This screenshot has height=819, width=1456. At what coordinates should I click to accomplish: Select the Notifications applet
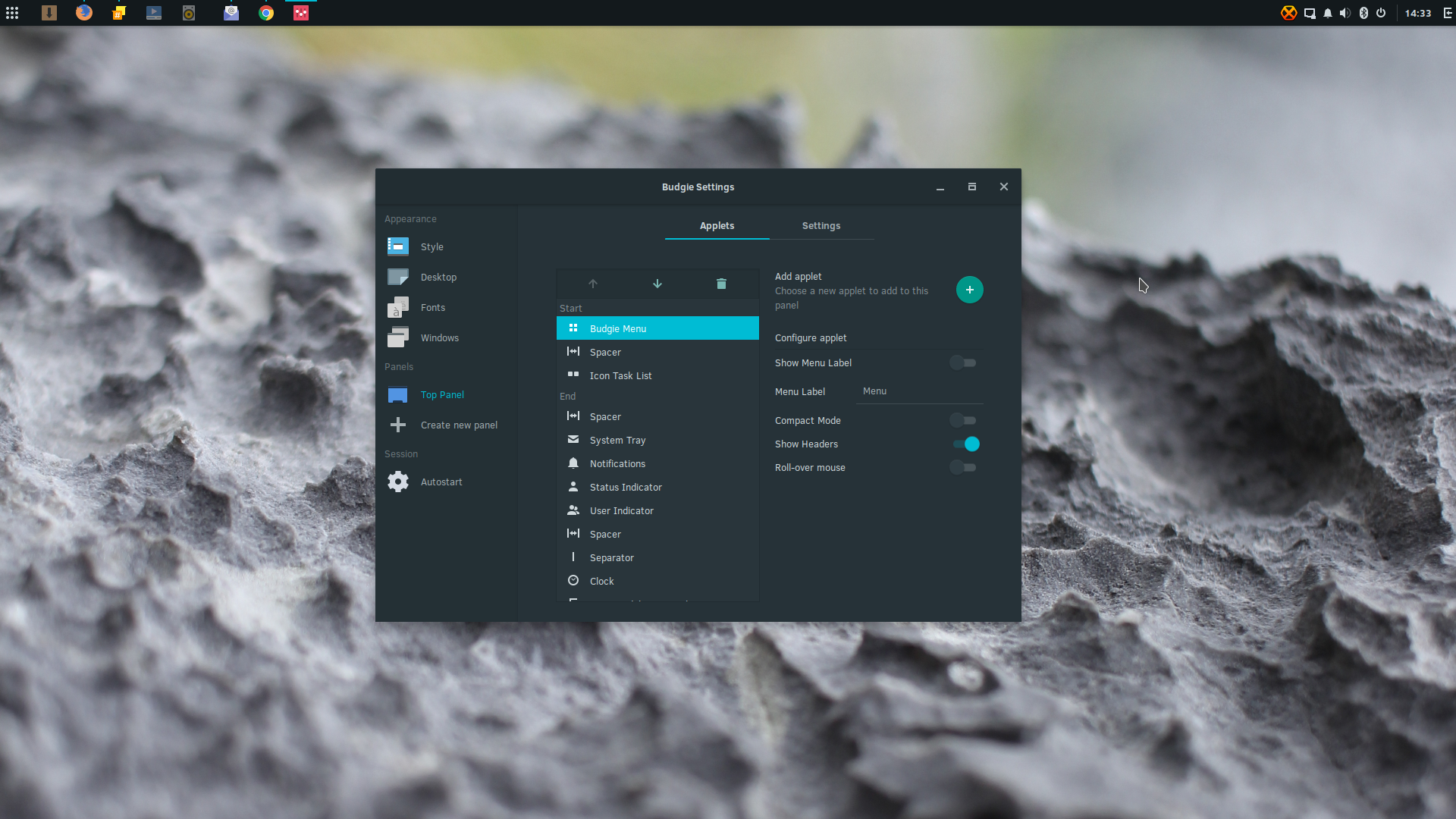pyautogui.click(x=657, y=463)
